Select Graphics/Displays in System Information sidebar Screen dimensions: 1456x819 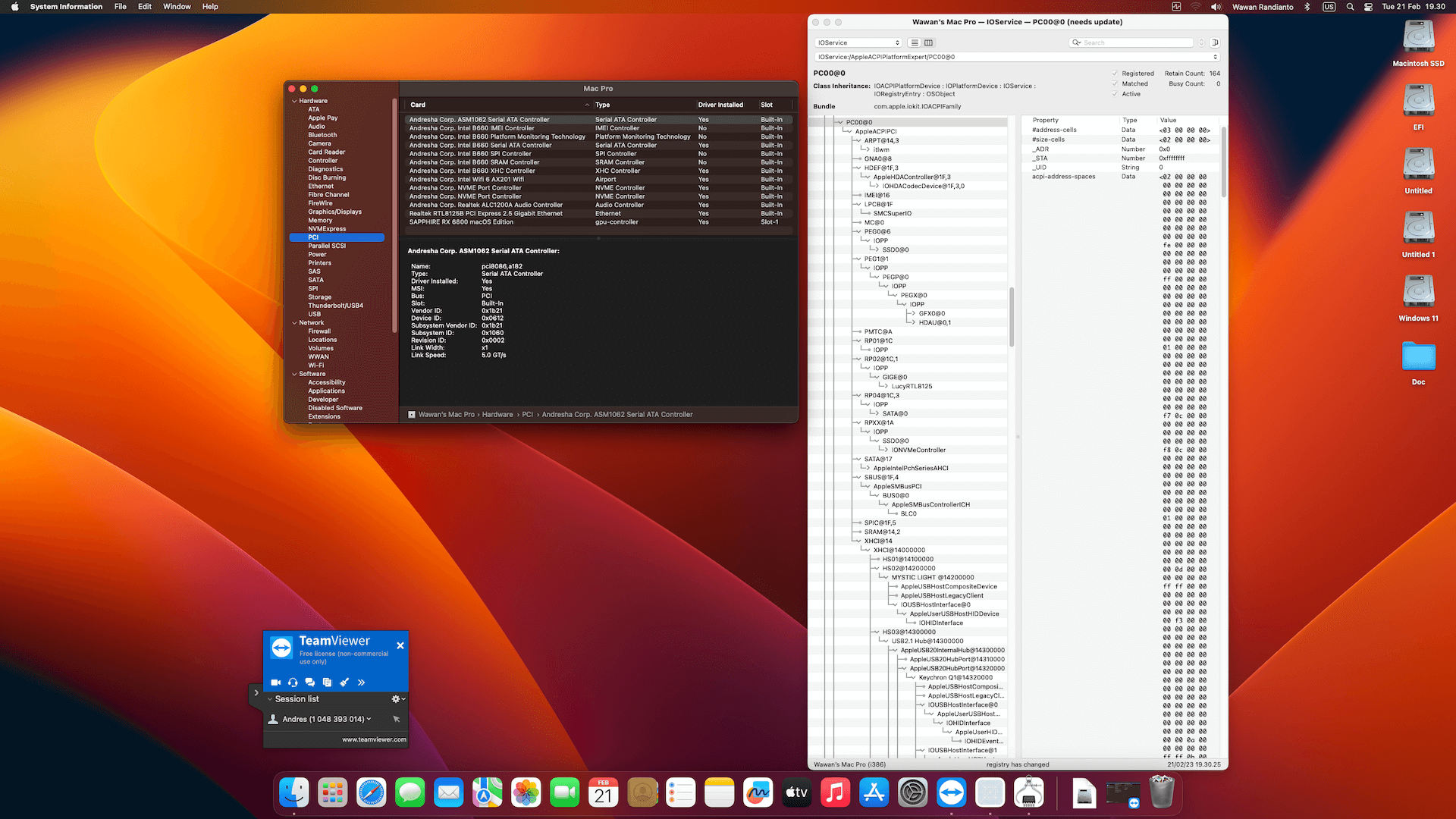(334, 212)
